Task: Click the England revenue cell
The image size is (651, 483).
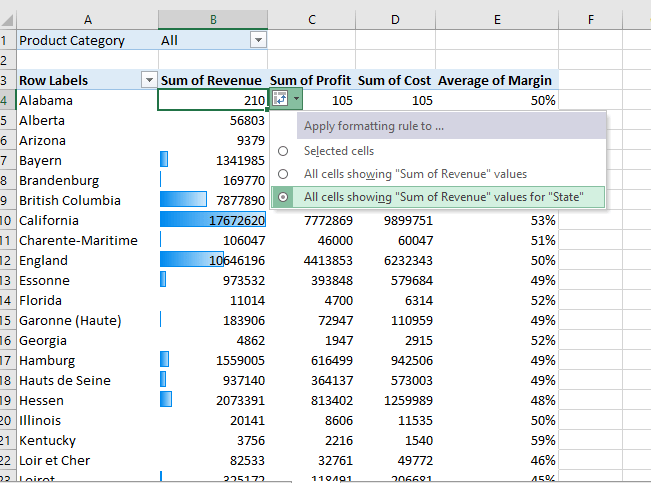Action: pos(212,260)
